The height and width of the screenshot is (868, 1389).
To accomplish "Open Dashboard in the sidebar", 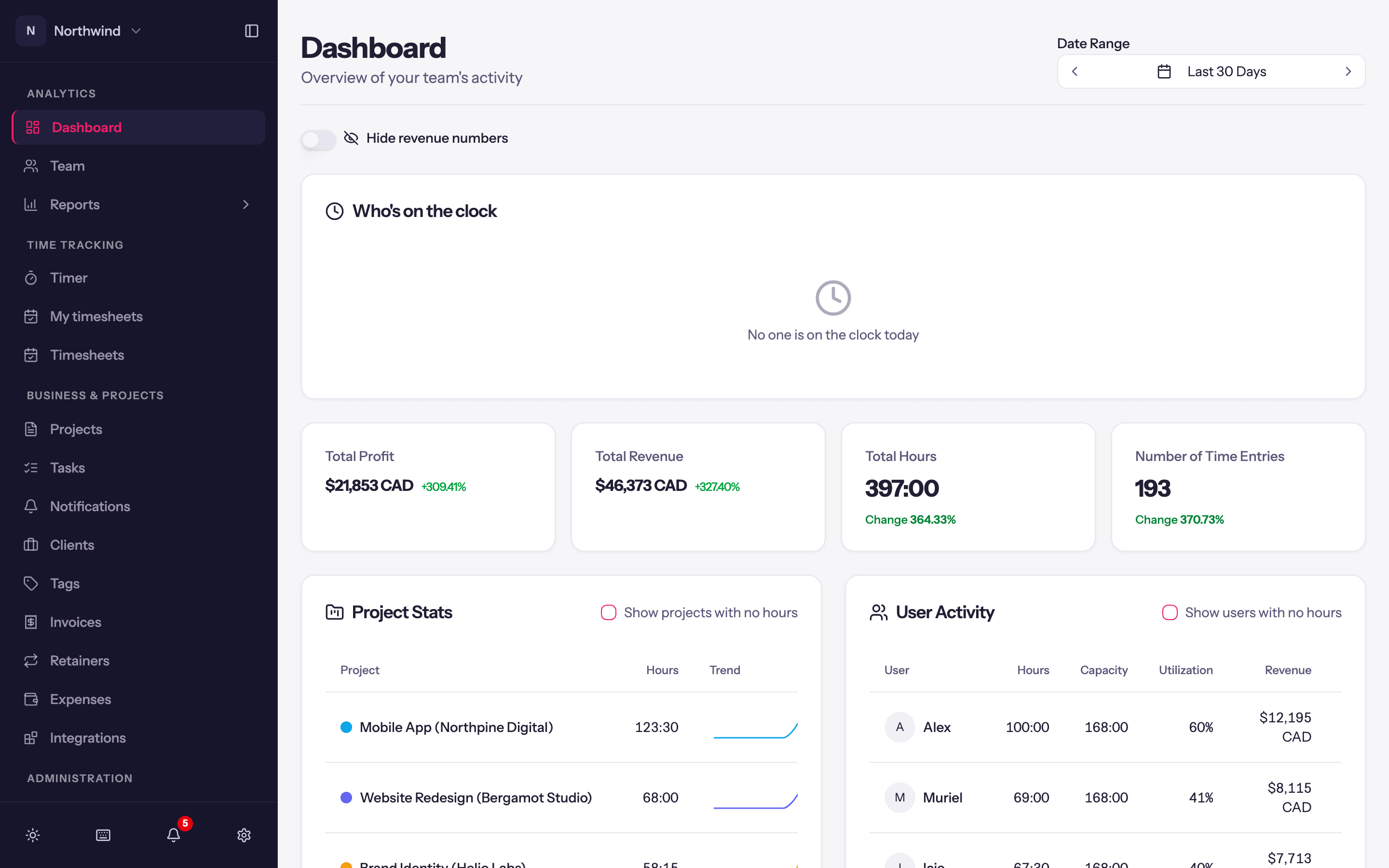I will point(138,127).
